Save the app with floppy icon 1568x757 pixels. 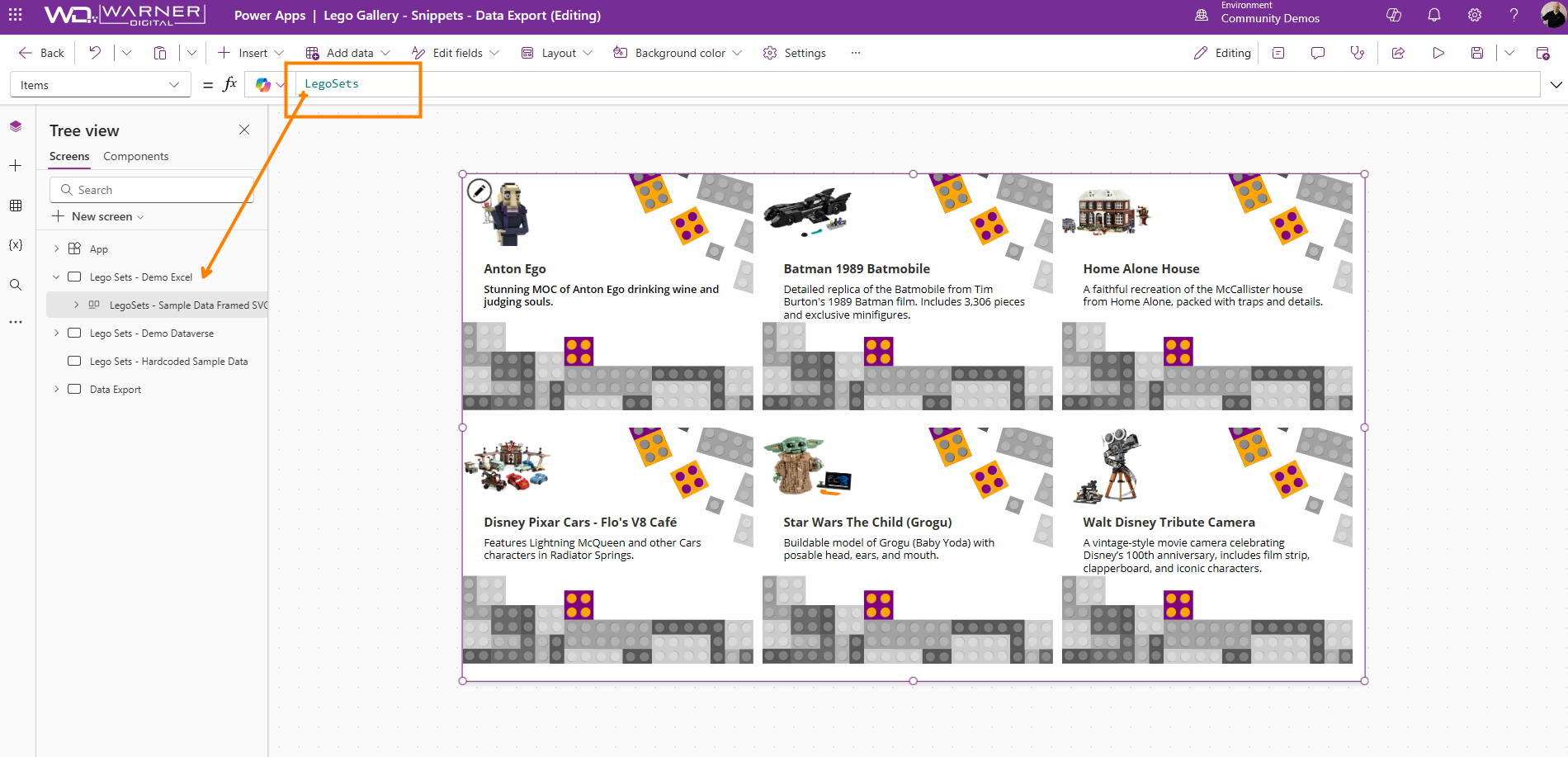coord(1477,53)
